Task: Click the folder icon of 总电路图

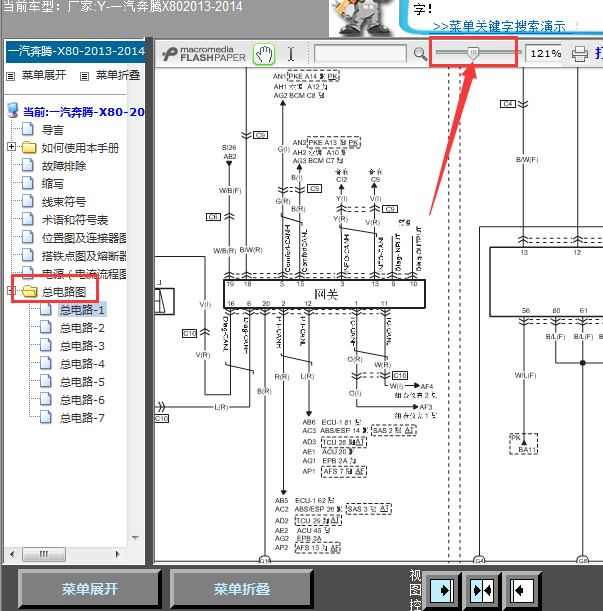Action: click(x=30, y=291)
